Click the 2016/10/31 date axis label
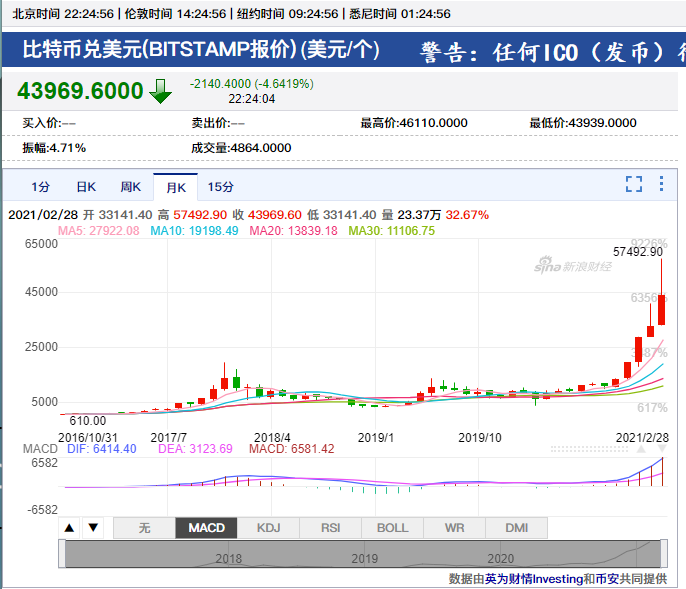Screen dimensions: 686x589 pyautogui.click(x=88, y=438)
